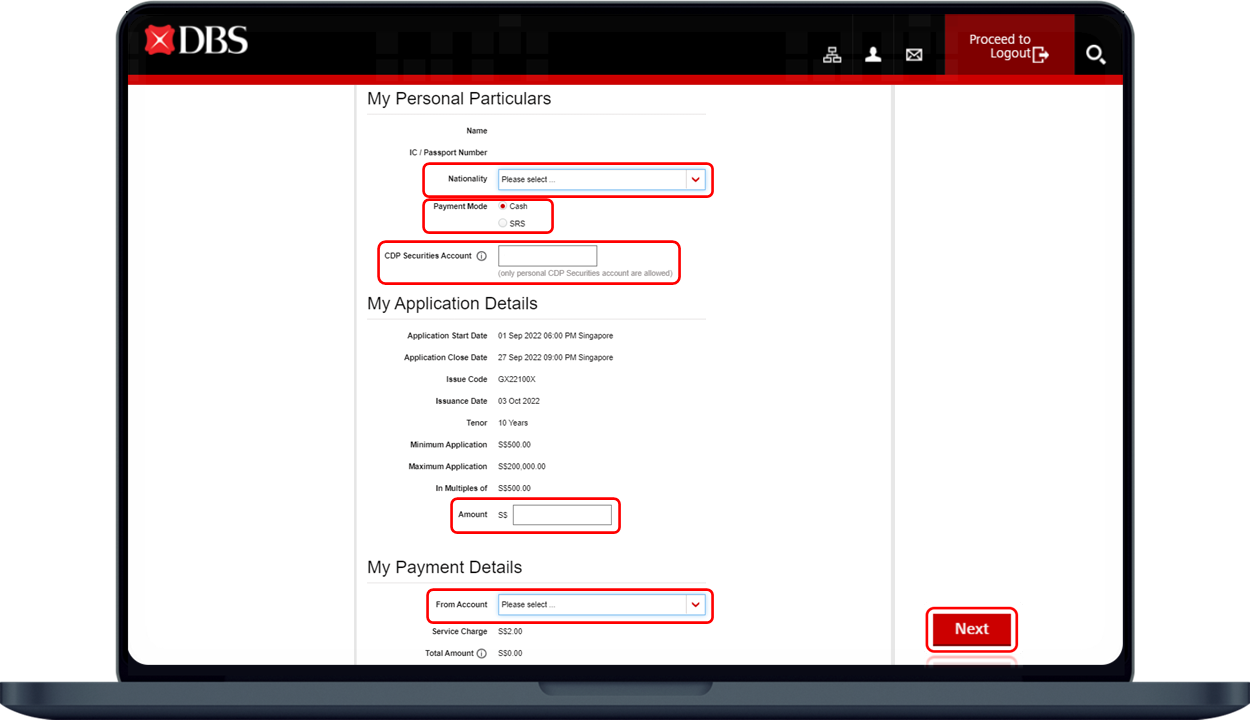Open the From Account dropdown
This screenshot has height=720, width=1250.
[x=592, y=605]
